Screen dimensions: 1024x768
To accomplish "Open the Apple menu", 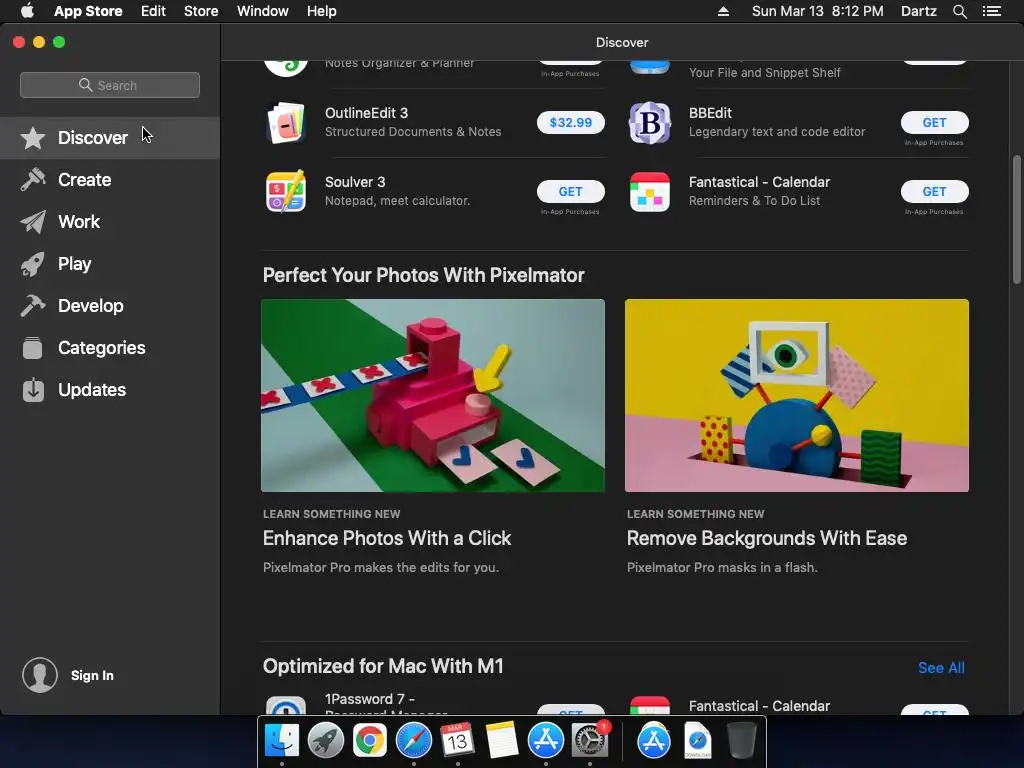I will (27, 10).
